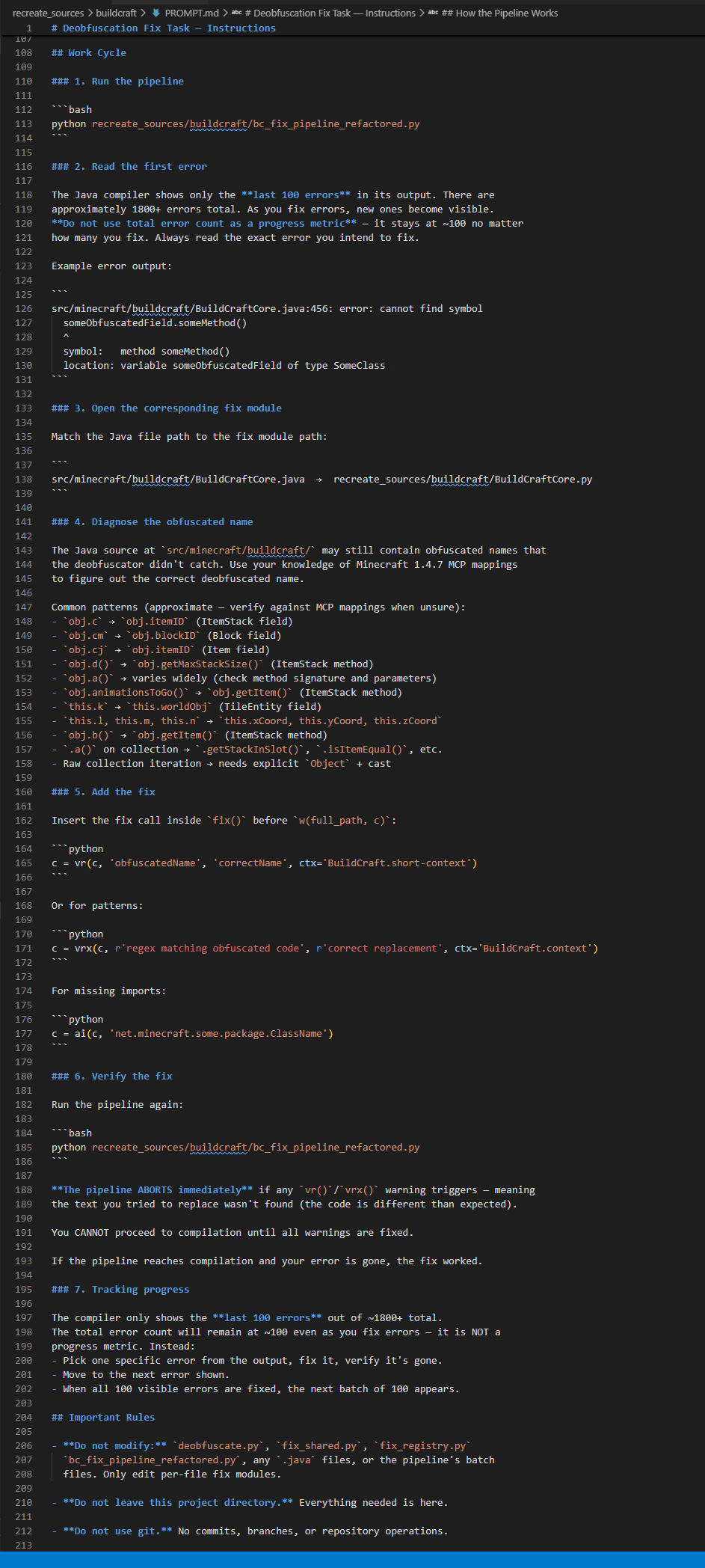The image size is (705, 1568).
Task: Click the inline code `src/minecraft/buildcraft/` on line 143
Action: point(238,551)
